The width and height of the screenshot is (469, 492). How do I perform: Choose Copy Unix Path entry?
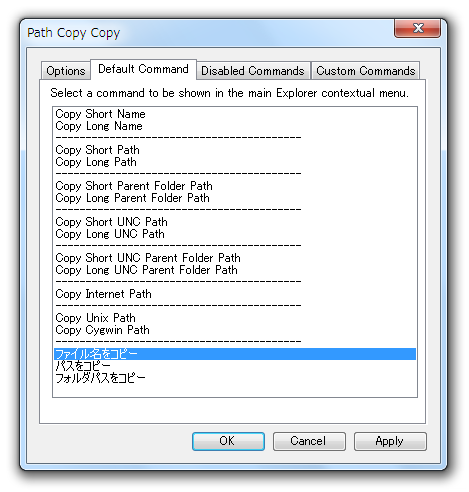[x=235, y=318]
